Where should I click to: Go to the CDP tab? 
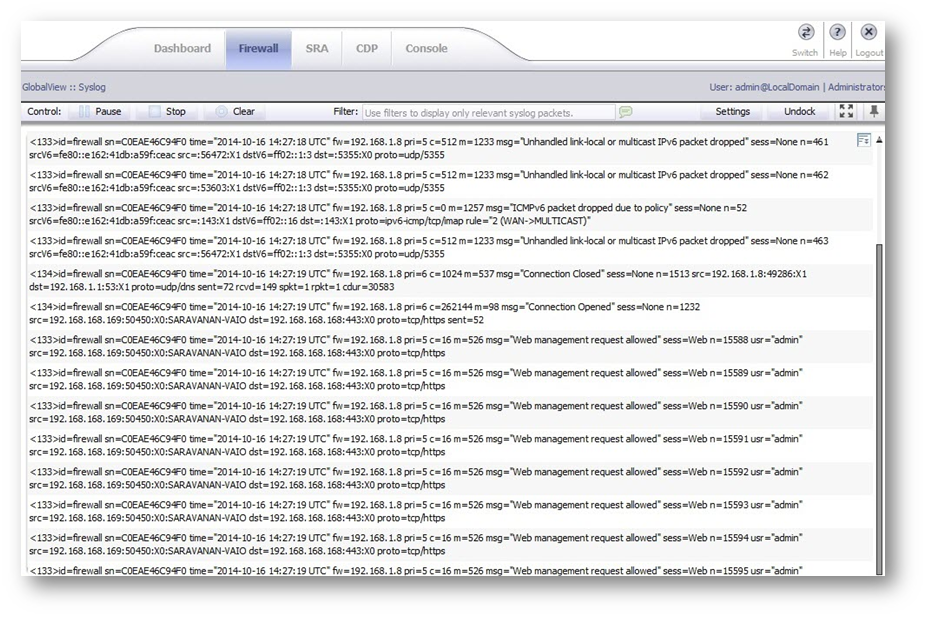tap(367, 49)
